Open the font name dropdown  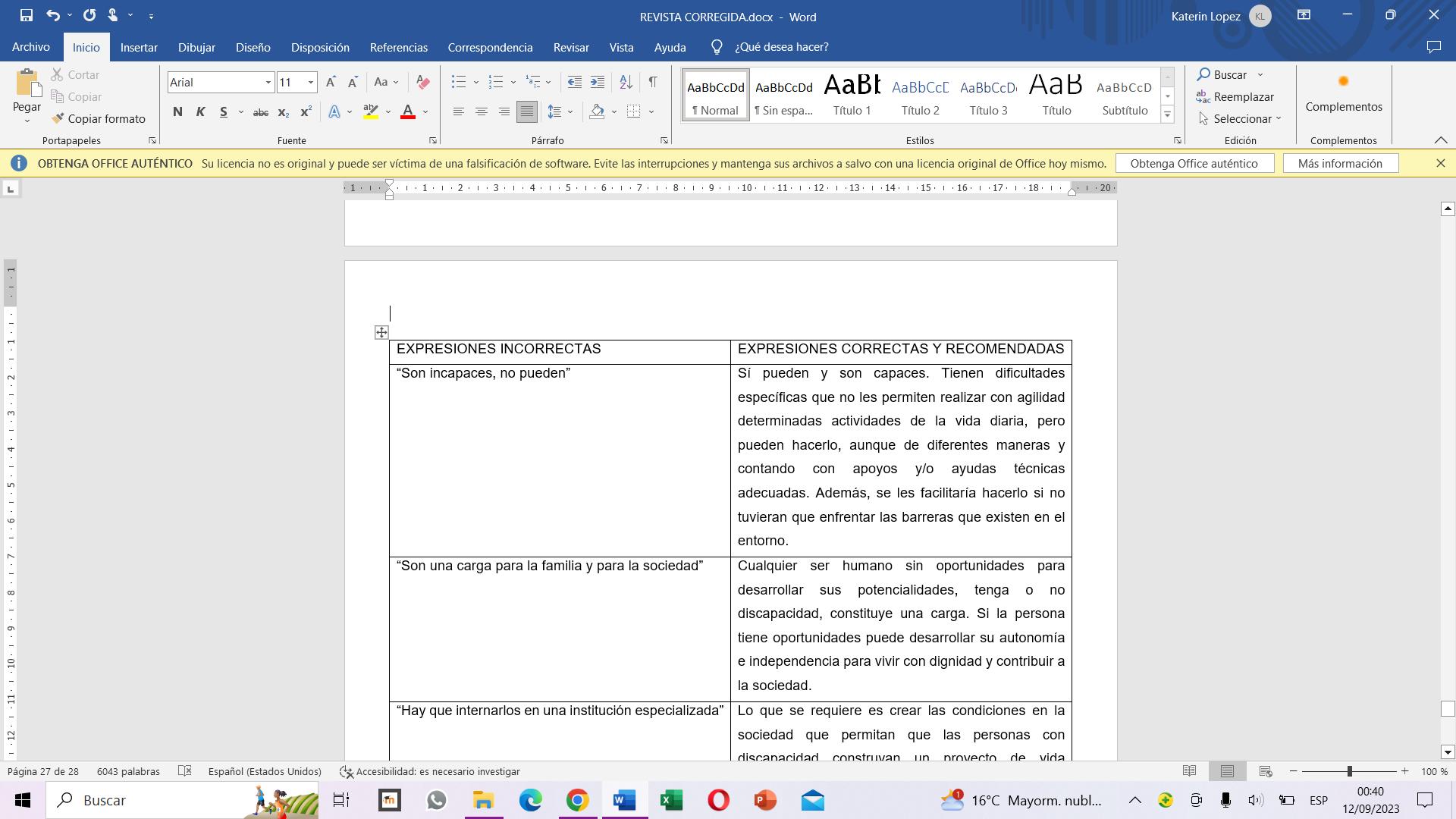coord(268,82)
